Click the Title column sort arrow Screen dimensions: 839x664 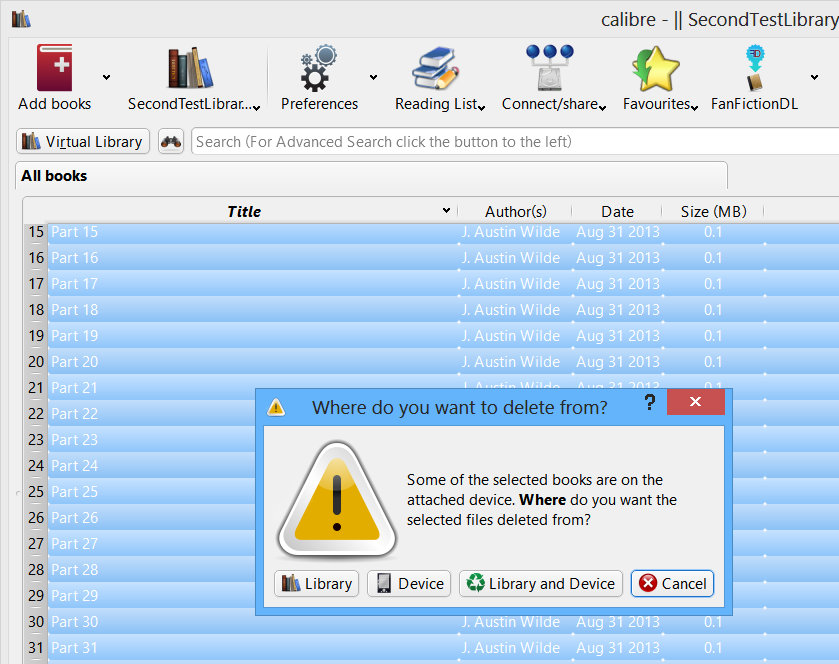(446, 211)
